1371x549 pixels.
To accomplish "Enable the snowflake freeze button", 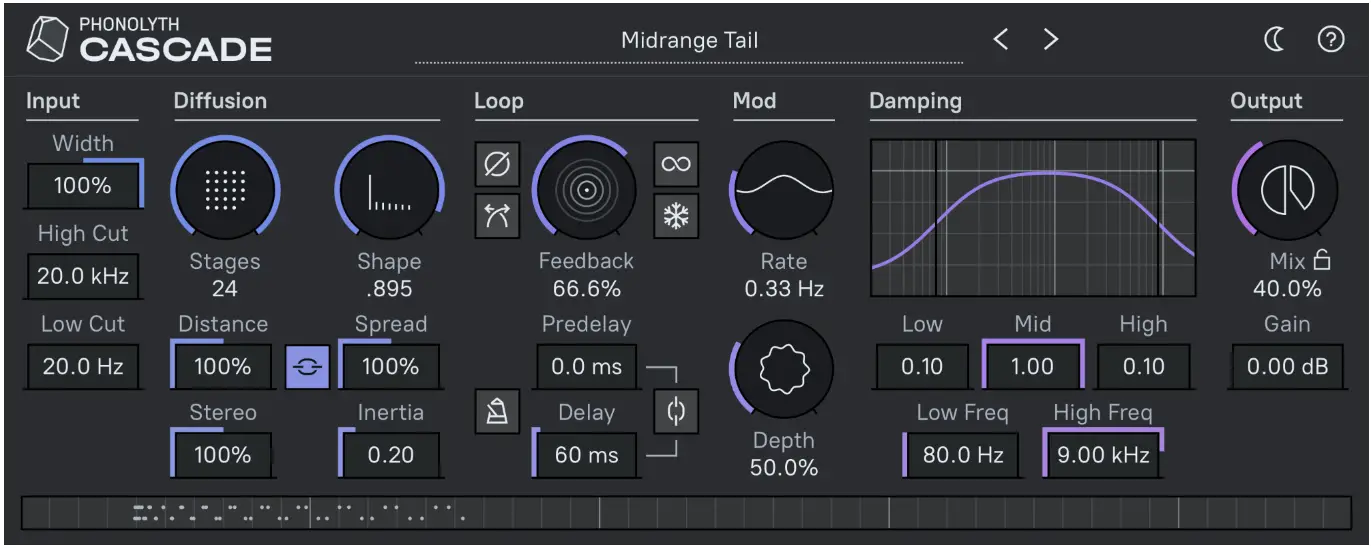I will [676, 216].
